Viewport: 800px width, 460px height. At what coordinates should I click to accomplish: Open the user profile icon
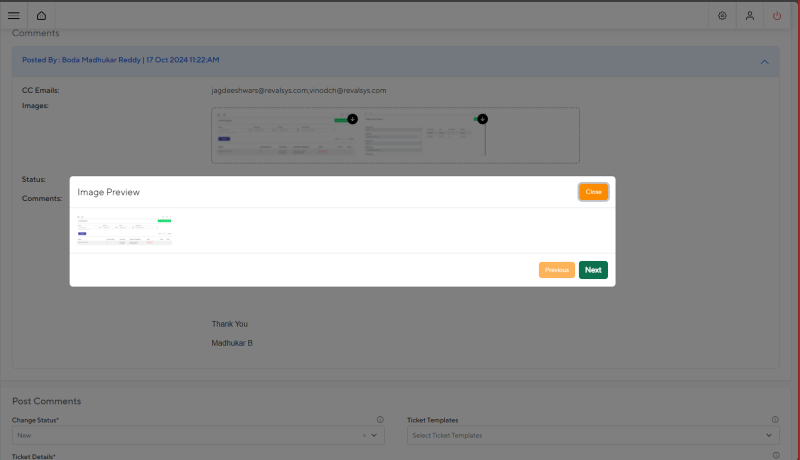click(749, 16)
